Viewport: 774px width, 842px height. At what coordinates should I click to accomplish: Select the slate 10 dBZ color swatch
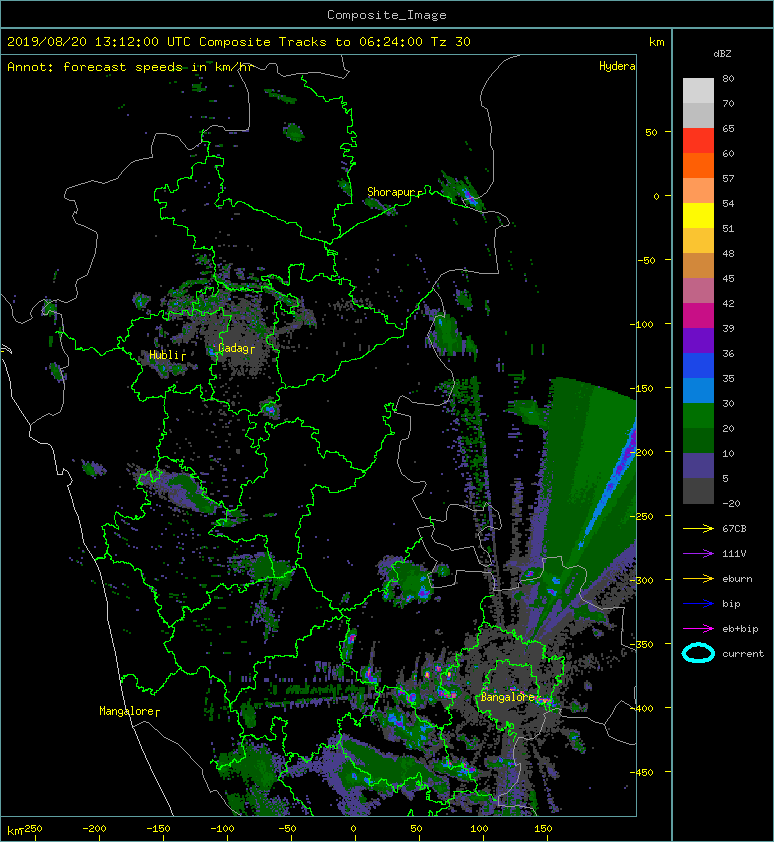(x=698, y=466)
